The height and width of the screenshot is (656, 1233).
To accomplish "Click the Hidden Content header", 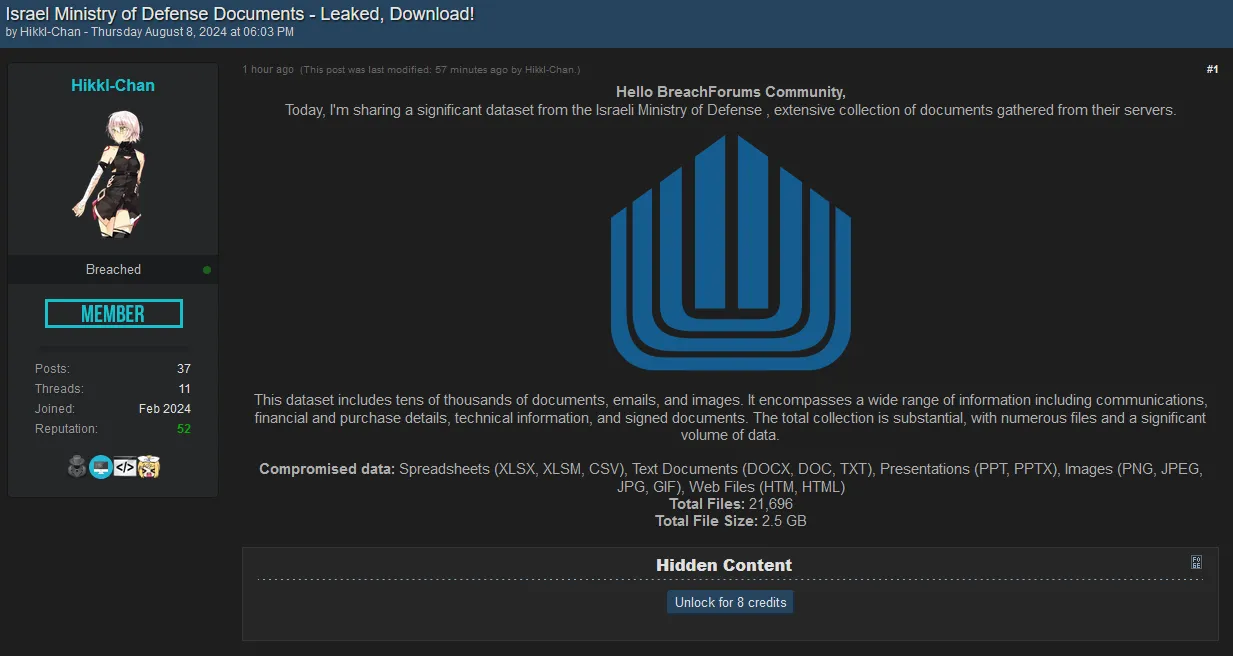I will pos(723,565).
